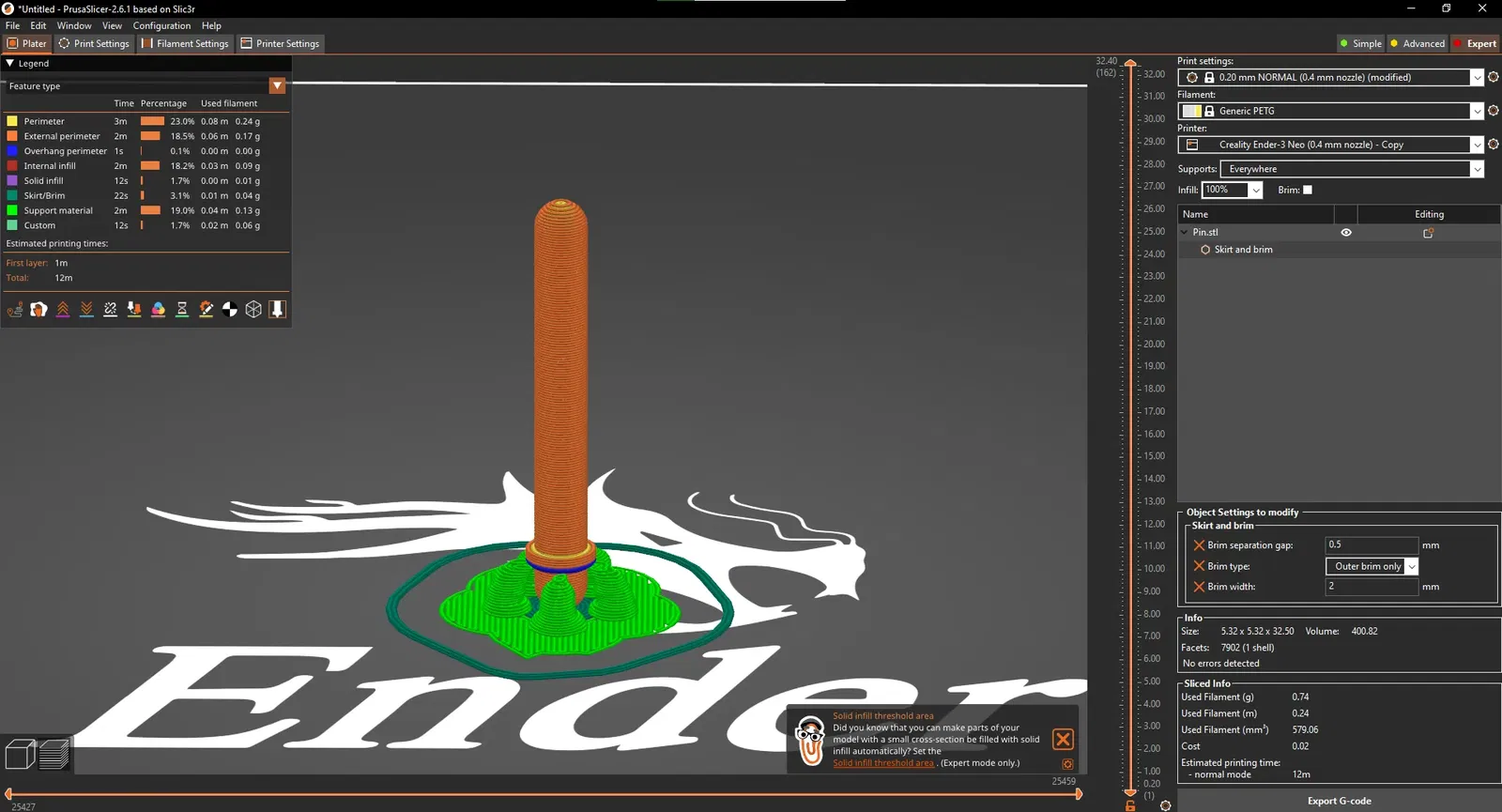Click the Brim width input field
Image resolution: width=1502 pixels, height=812 pixels.
tap(1372, 587)
